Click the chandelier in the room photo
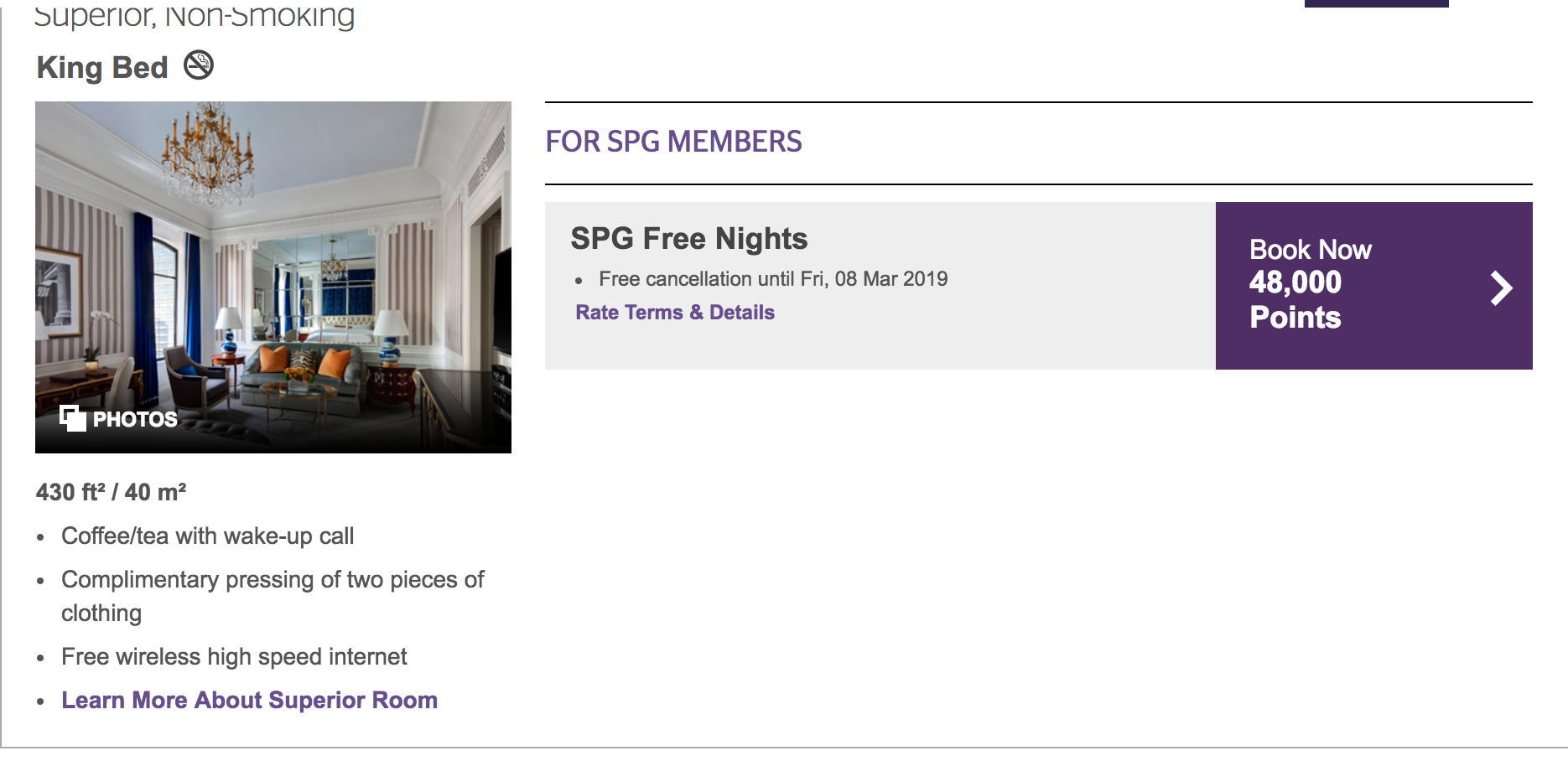This screenshot has height=761, width=1568. (x=207, y=155)
